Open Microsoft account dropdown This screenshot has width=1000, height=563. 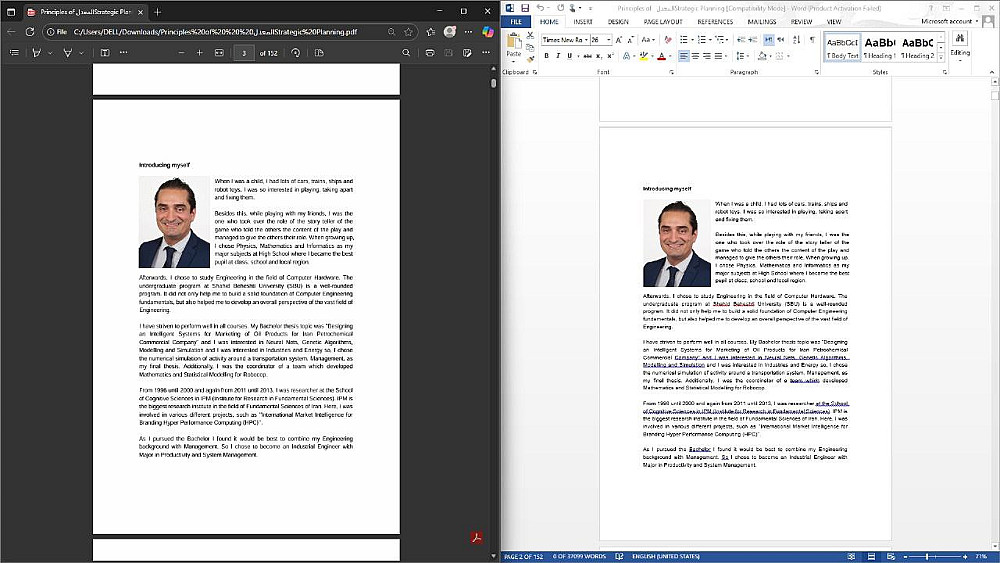click(950, 21)
